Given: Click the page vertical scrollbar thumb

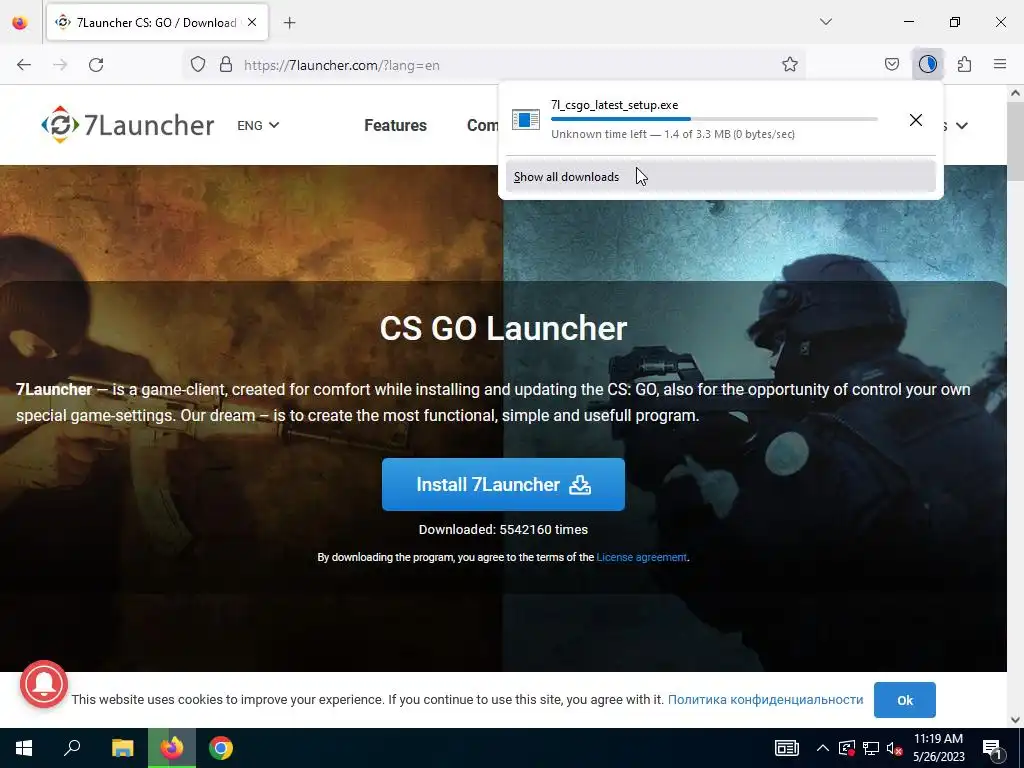Looking at the screenshot, I should click(1015, 142).
